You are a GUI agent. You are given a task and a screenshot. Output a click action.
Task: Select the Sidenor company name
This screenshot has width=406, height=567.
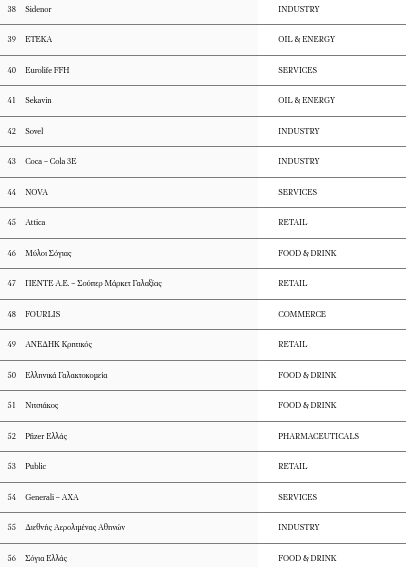tap(38, 9)
